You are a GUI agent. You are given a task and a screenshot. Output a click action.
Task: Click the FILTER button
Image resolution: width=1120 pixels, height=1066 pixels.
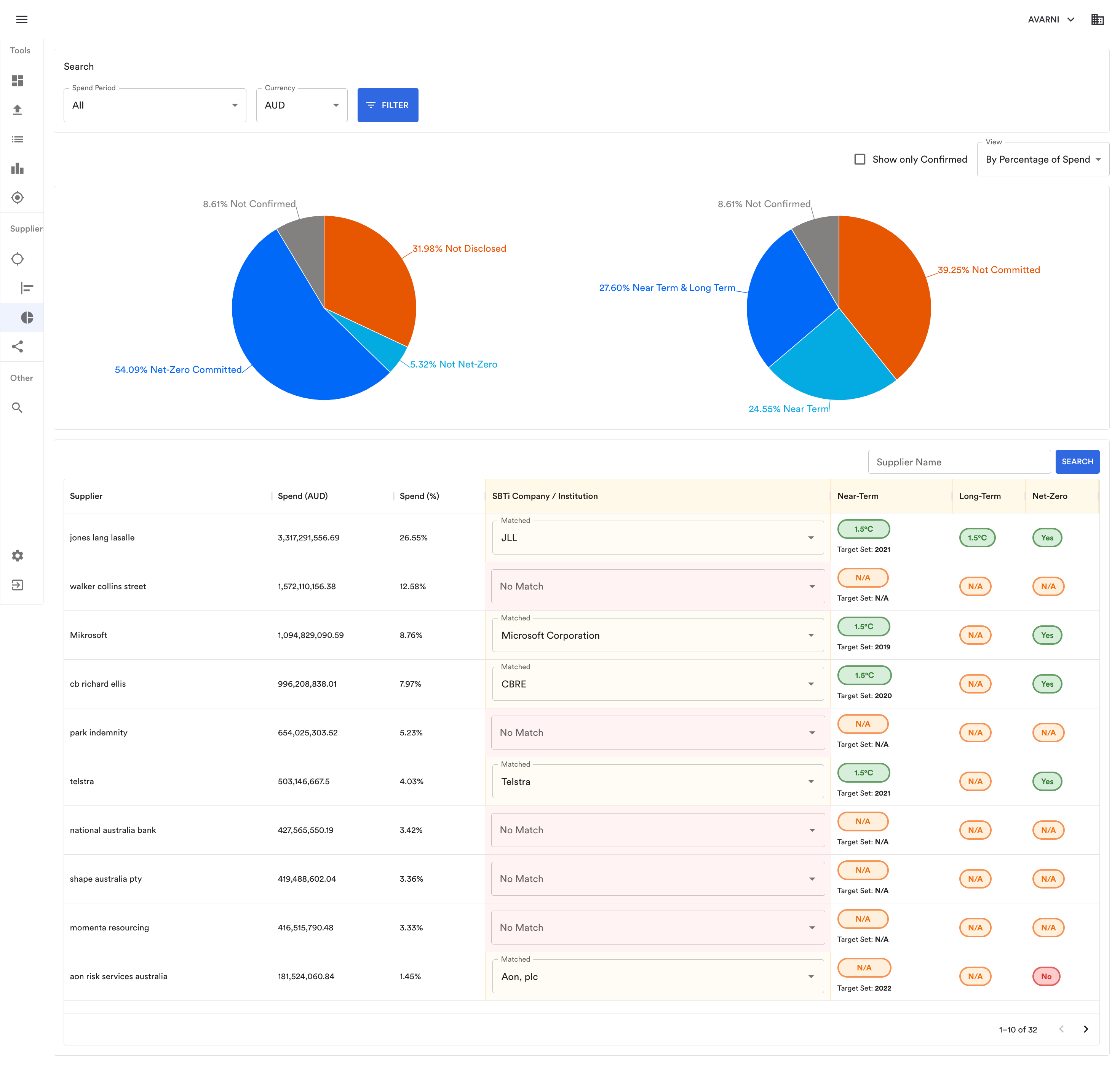pos(388,105)
